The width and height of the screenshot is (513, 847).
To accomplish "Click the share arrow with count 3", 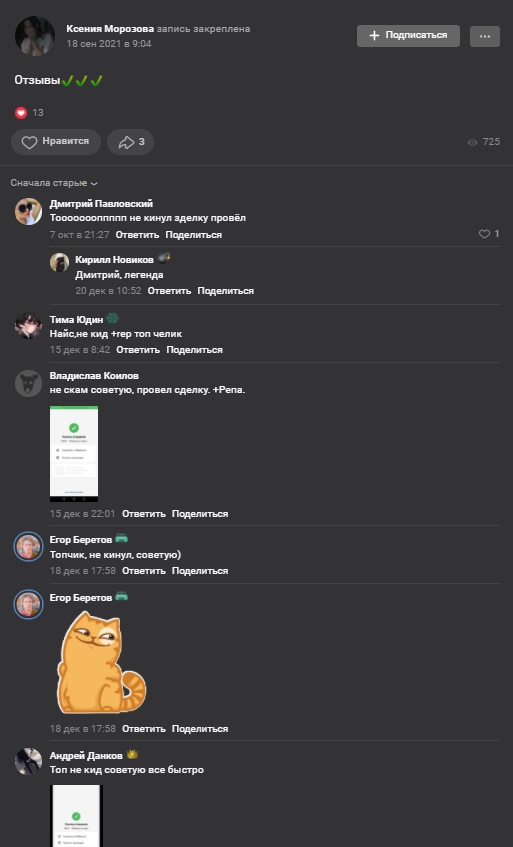I will [130, 142].
